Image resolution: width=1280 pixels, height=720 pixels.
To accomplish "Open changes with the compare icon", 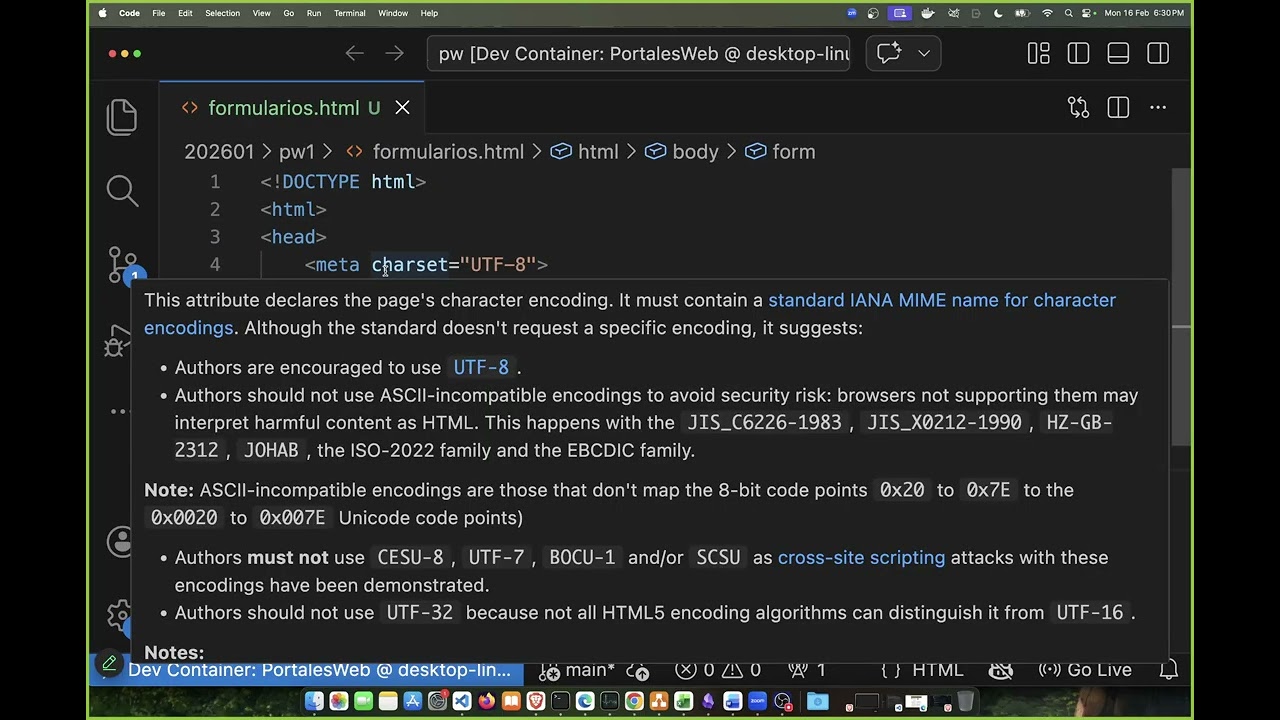I will 1078,107.
